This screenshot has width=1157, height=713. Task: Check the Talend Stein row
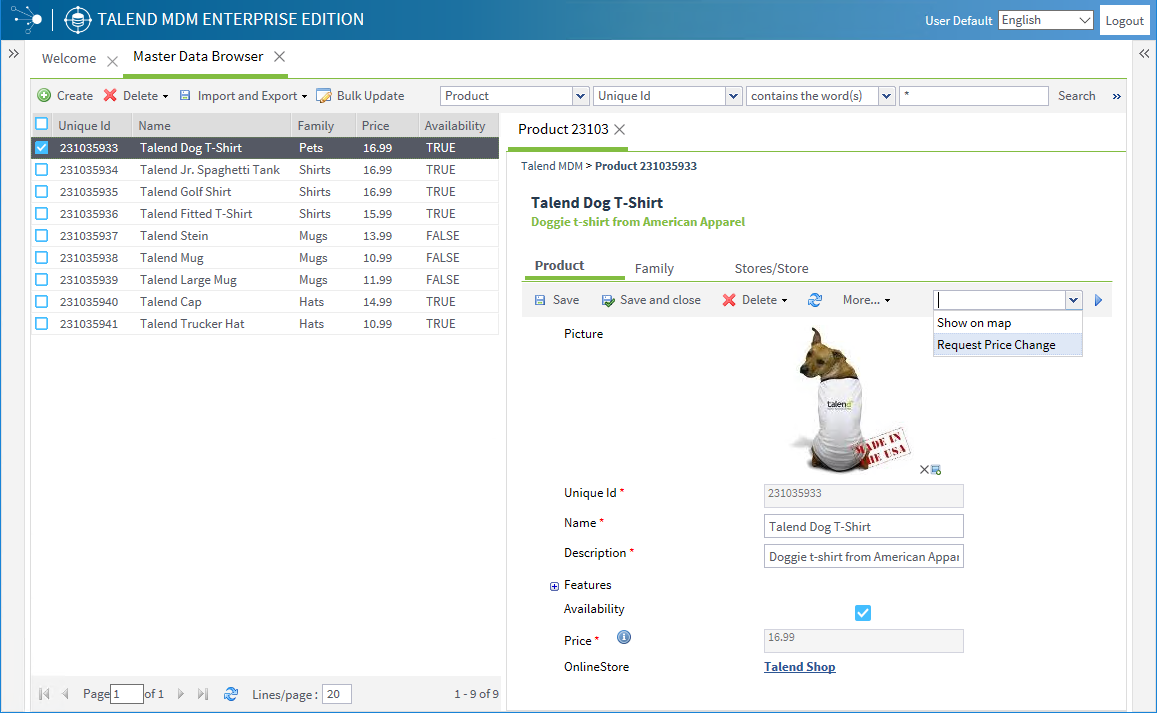click(42, 235)
